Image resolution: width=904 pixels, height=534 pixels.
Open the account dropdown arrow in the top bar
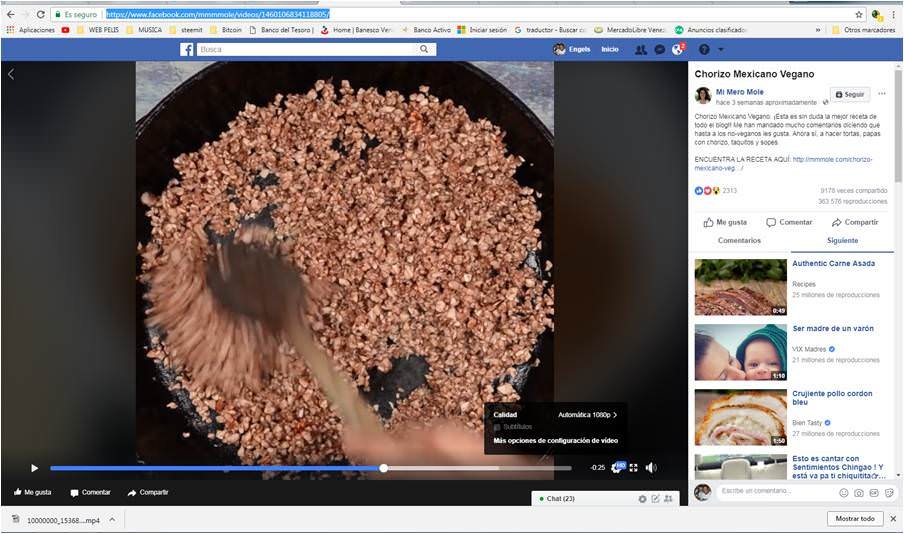tap(721, 50)
